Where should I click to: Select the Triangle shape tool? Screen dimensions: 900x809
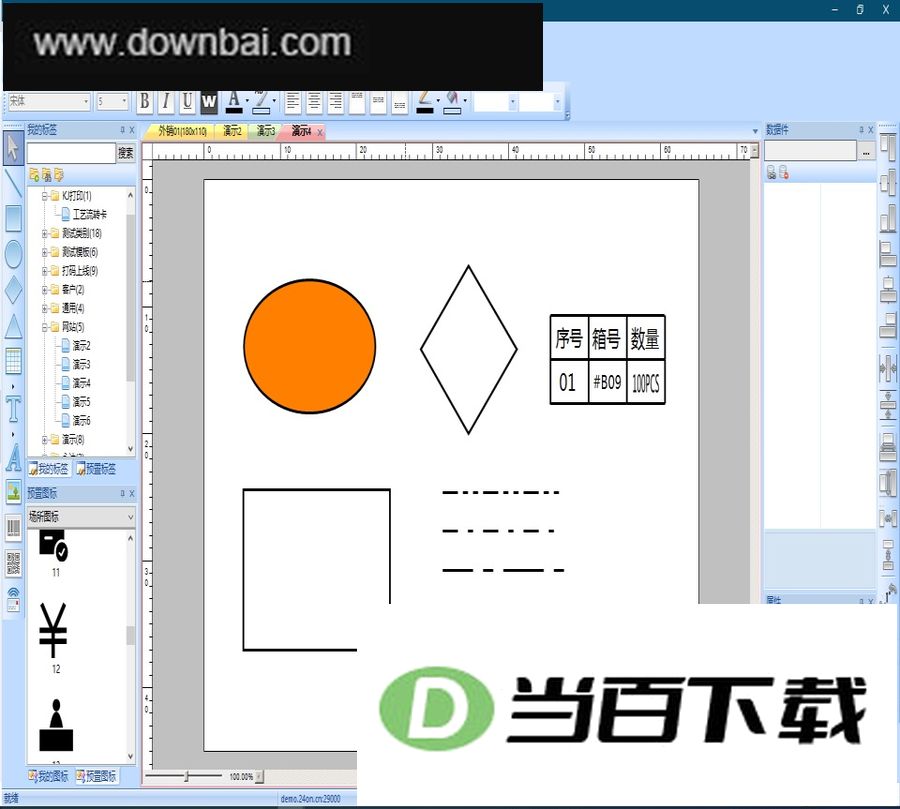click(x=13, y=326)
